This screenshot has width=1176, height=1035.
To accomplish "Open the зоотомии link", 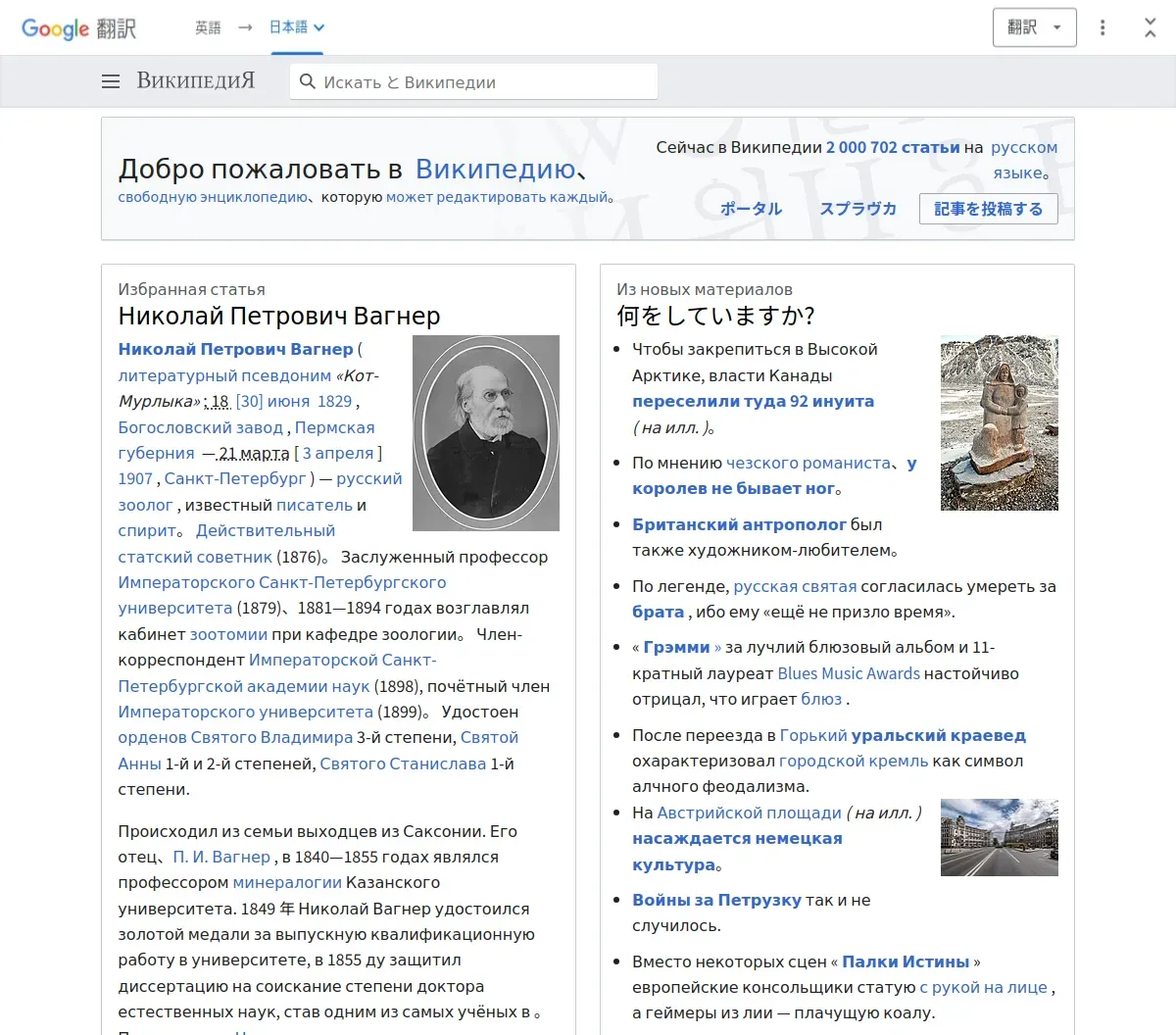I will 228,634.
